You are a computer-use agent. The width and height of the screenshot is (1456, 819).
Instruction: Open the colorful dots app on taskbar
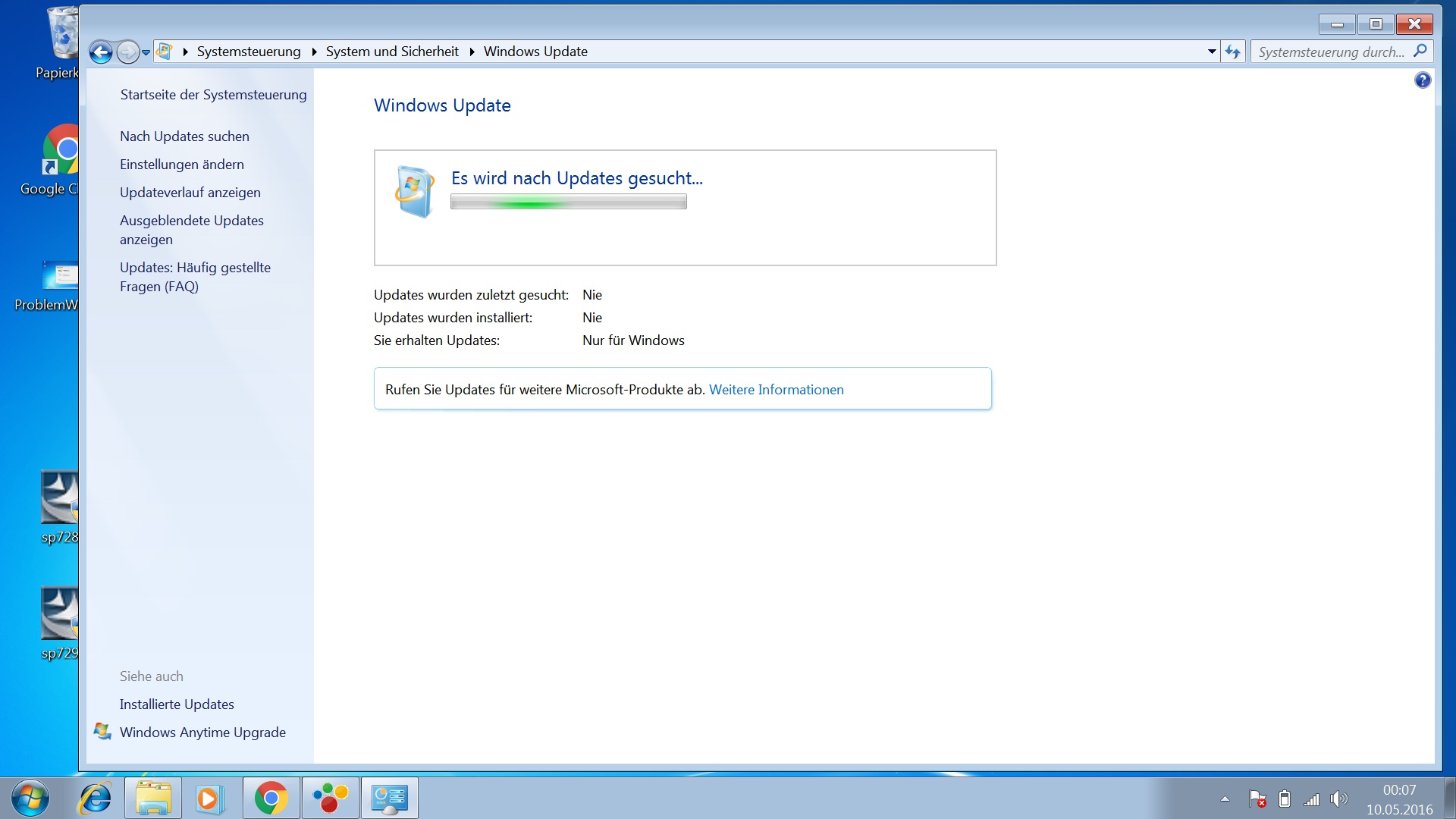(331, 798)
